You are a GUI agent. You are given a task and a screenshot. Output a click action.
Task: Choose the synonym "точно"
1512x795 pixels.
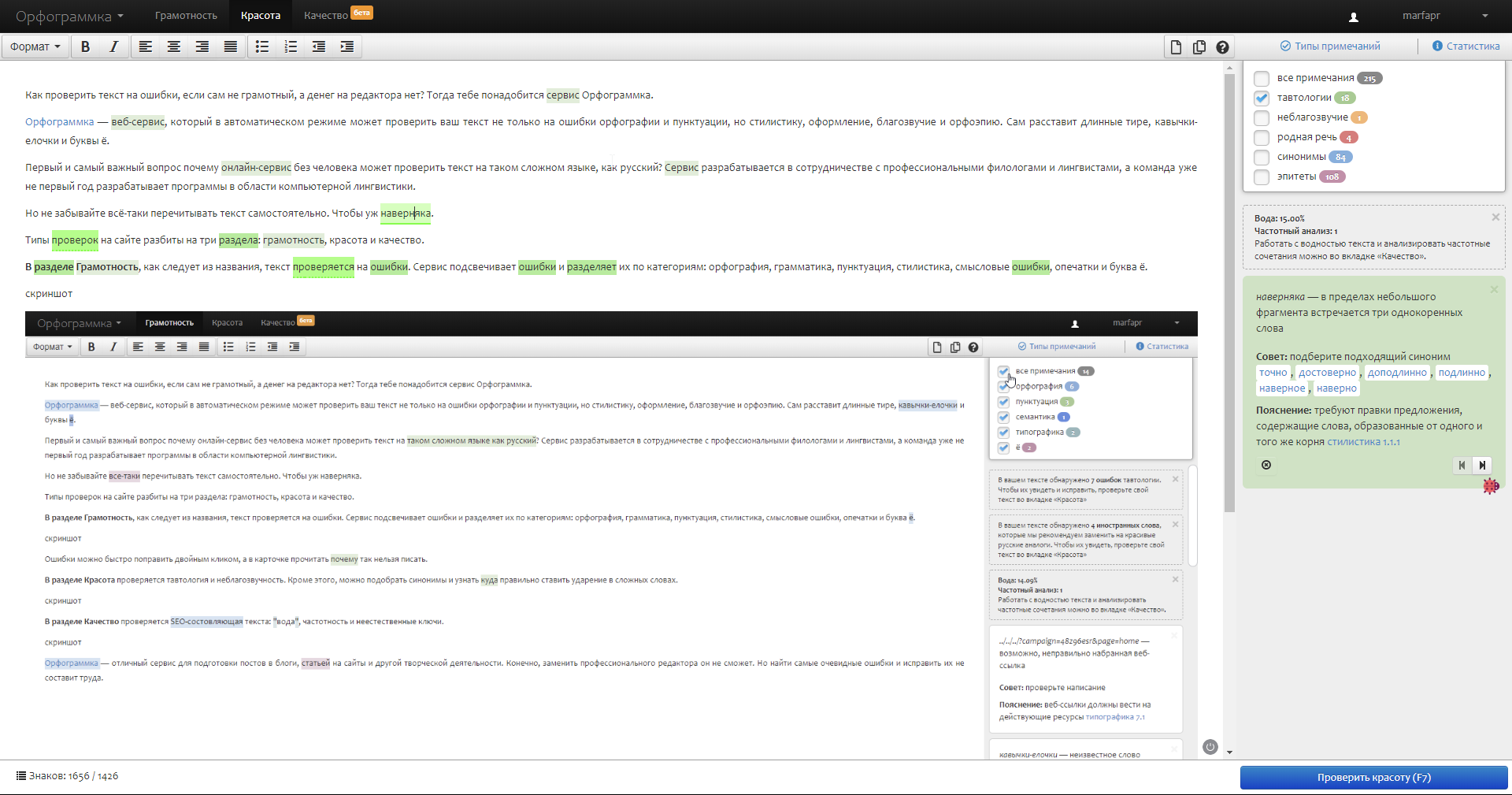click(x=1273, y=373)
